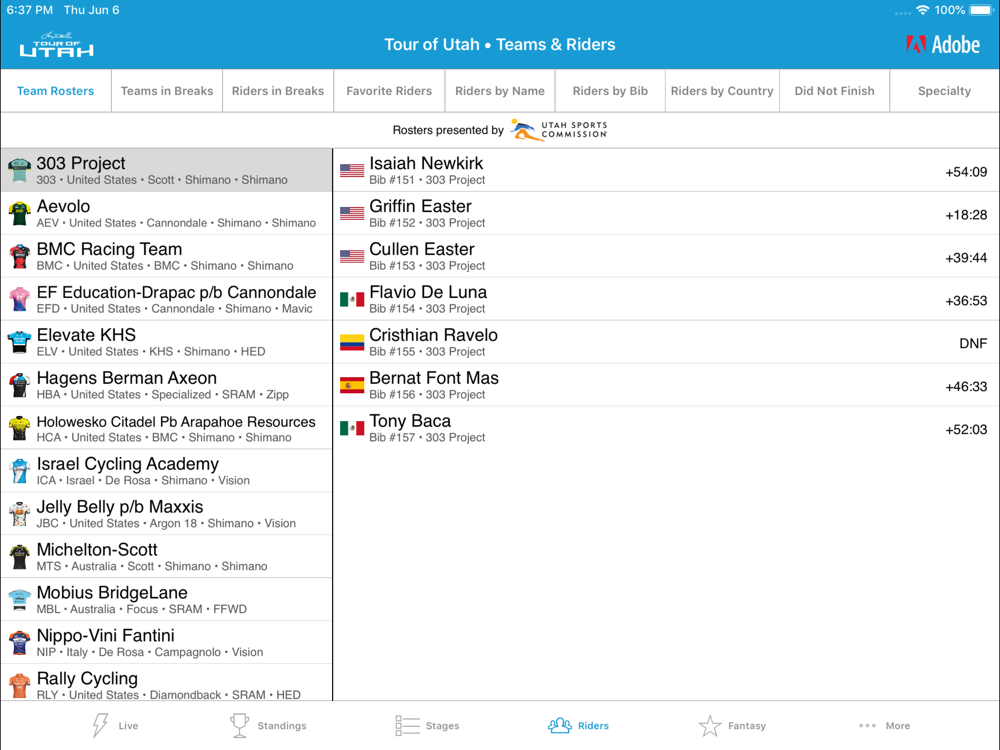Open rider name Tony Baca
1000x750 pixels.
coord(410,421)
